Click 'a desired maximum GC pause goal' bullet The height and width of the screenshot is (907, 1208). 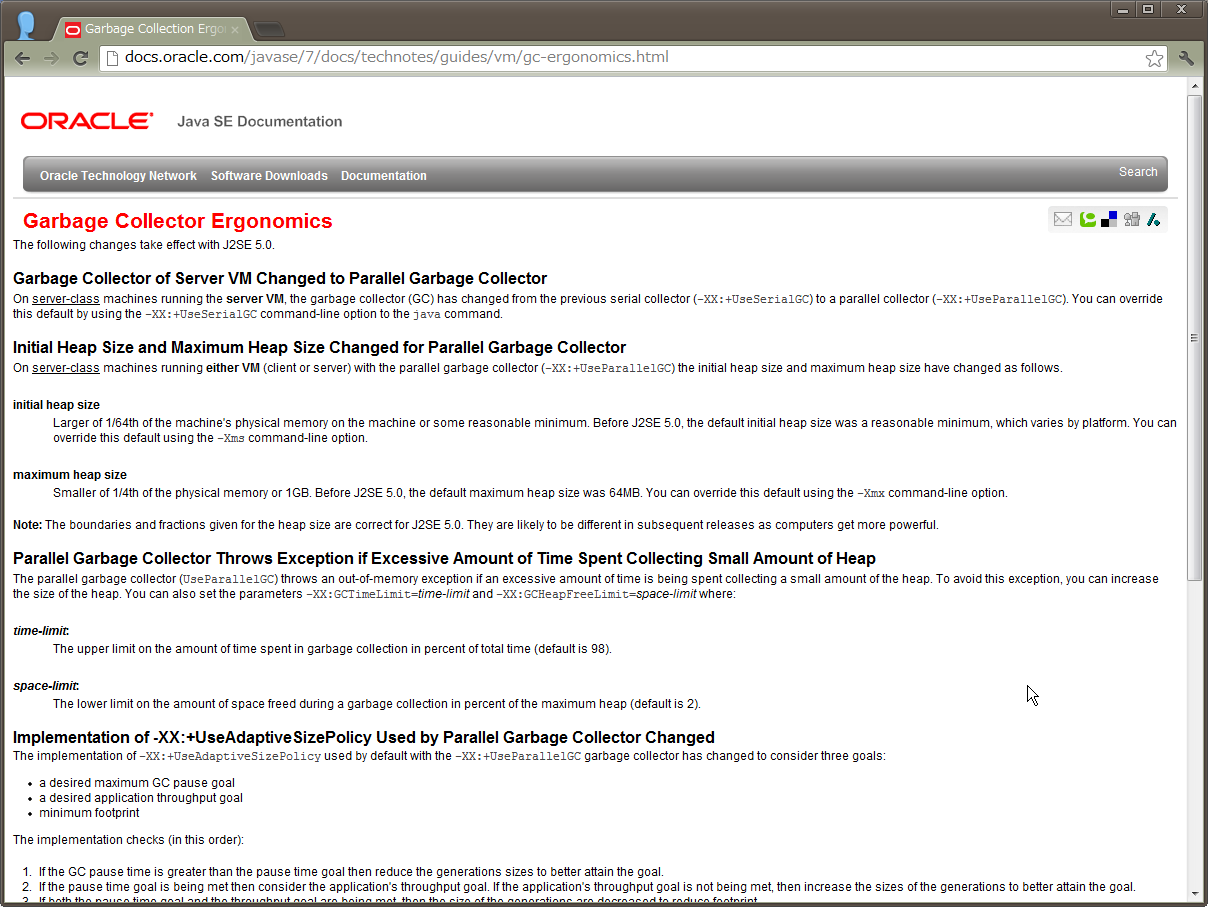[137, 783]
